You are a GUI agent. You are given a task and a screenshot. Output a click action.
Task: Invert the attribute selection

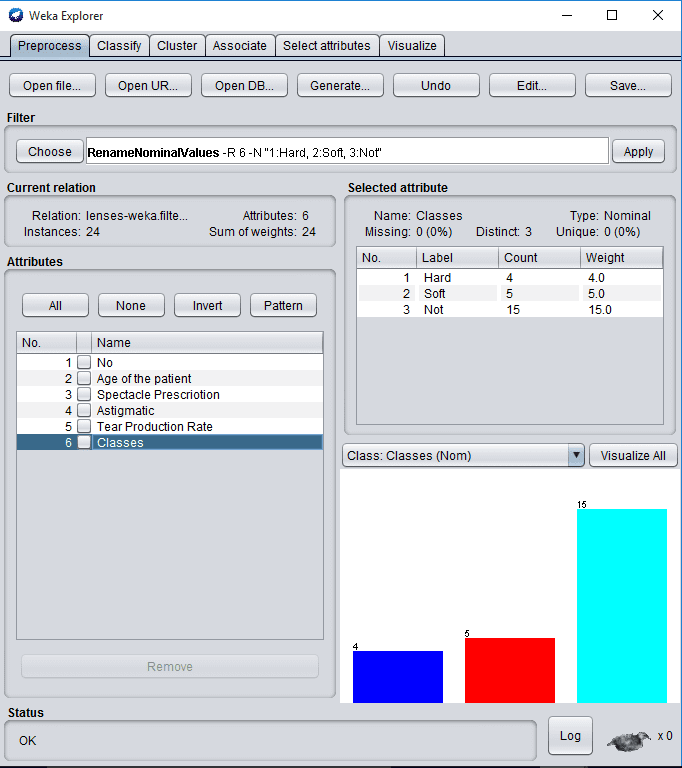click(207, 306)
